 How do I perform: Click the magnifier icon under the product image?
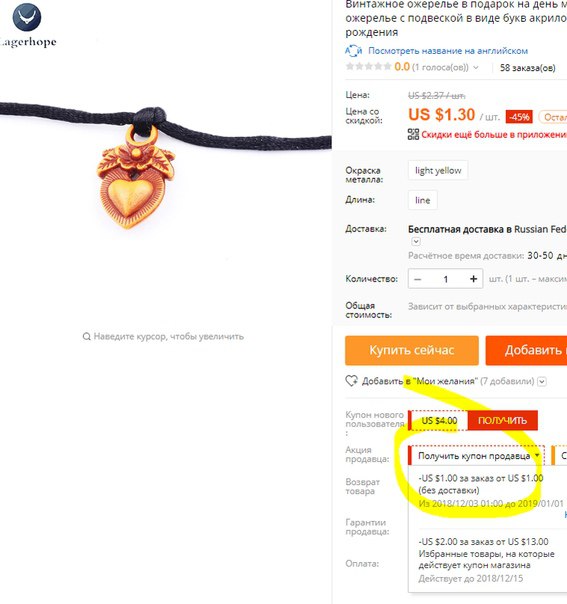(x=87, y=336)
